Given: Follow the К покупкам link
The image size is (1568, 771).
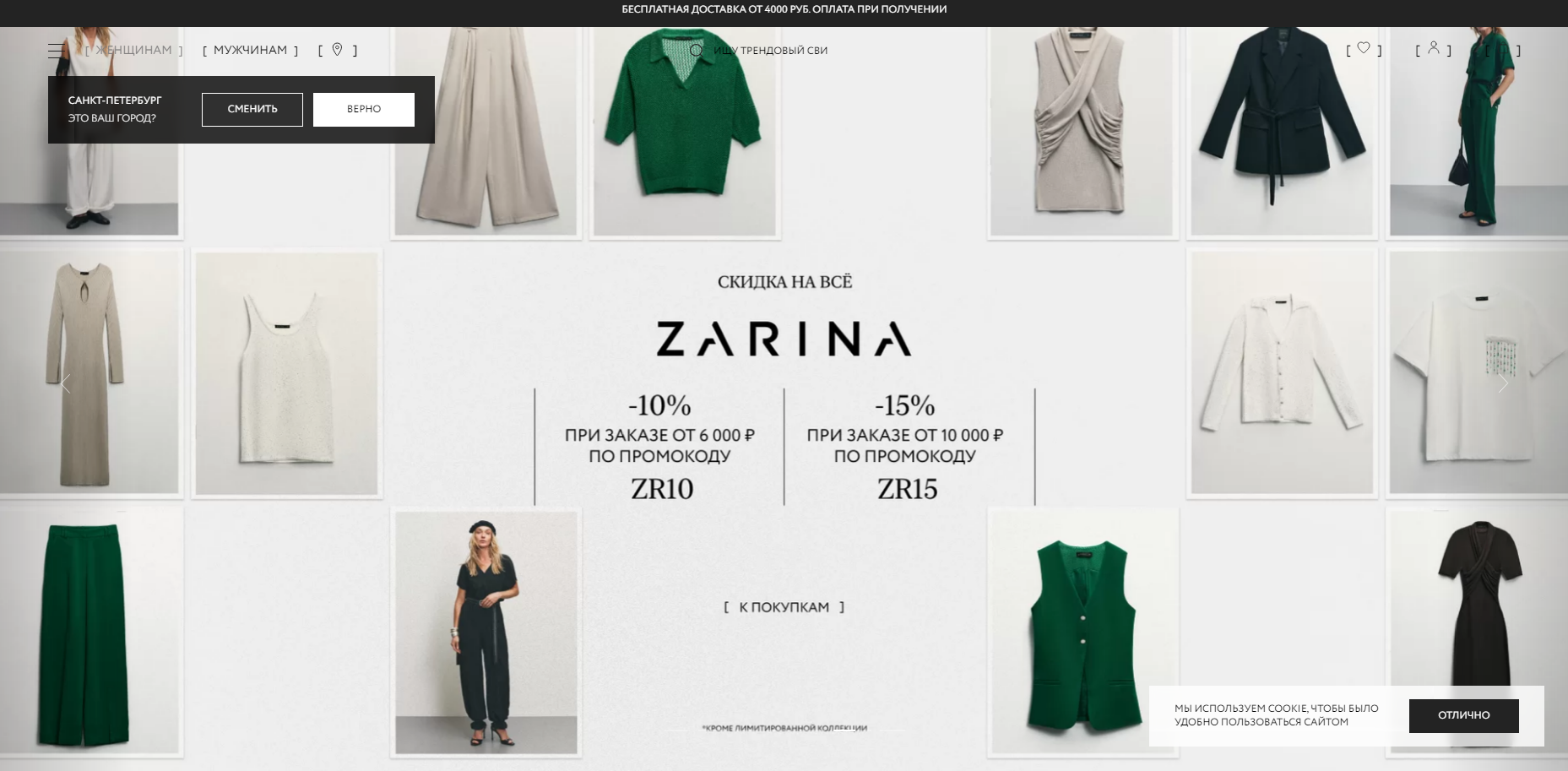Looking at the screenshot, I should 784,607.
